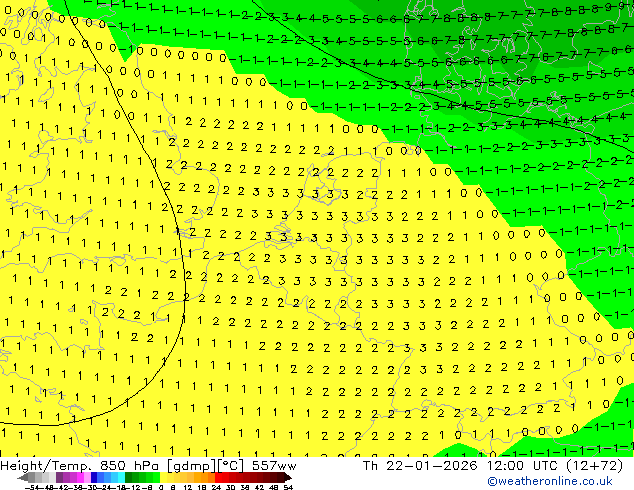Click the dark blue legend swatch
This screenshot has height=490, width=634.
tap(94, 477)
